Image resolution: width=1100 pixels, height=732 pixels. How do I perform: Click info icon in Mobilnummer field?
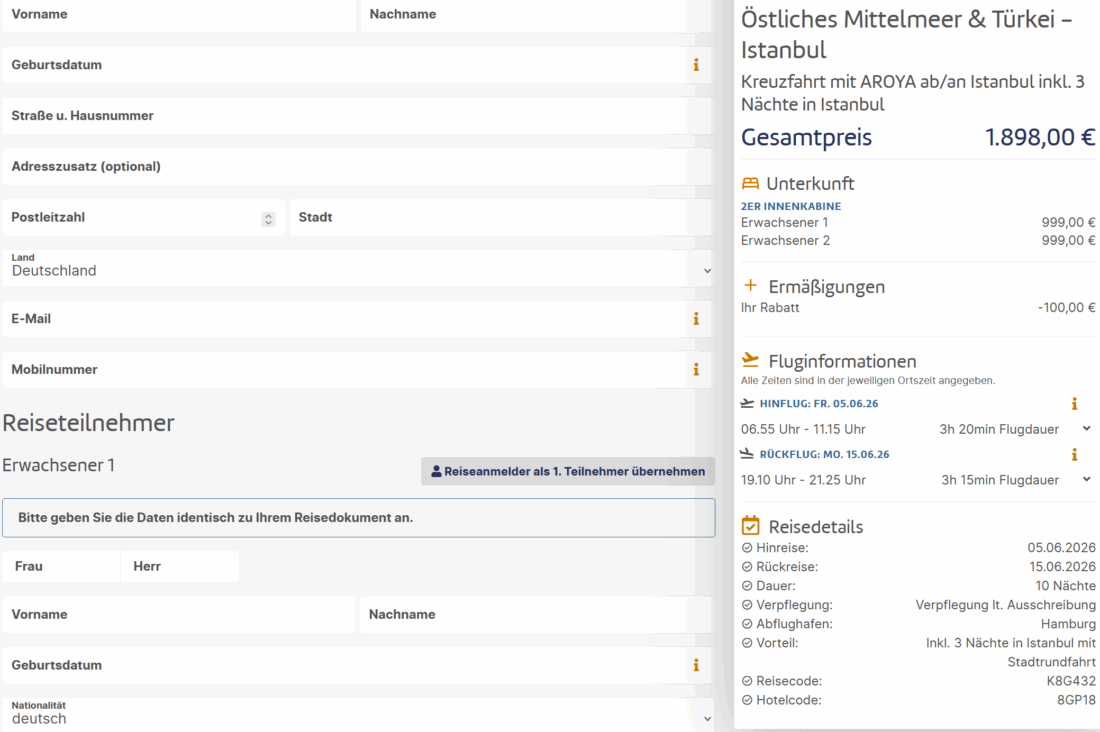[696, 370]
